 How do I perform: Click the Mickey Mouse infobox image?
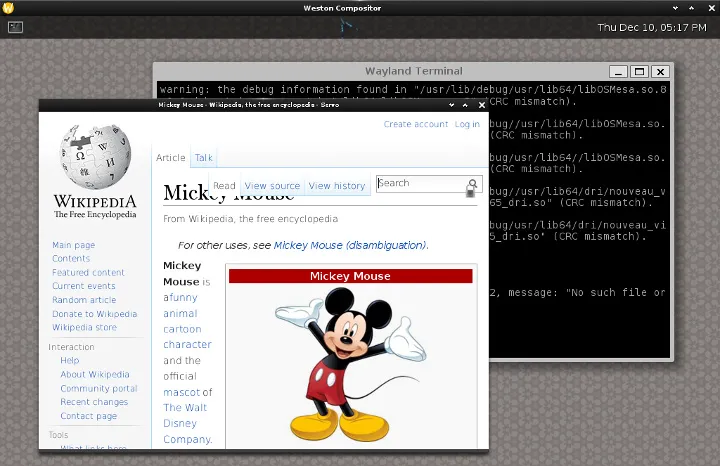point(351,365)
